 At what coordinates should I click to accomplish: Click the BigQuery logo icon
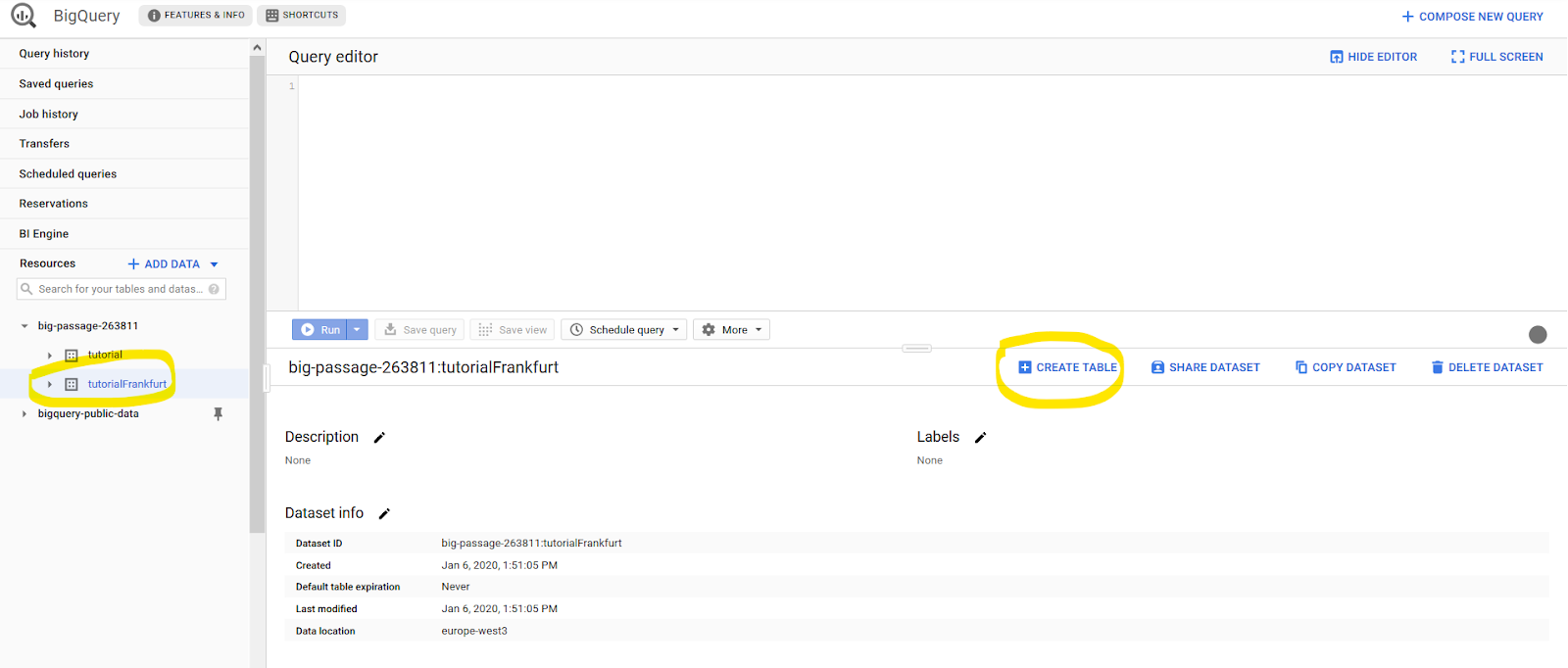click(x=24, y=16)
